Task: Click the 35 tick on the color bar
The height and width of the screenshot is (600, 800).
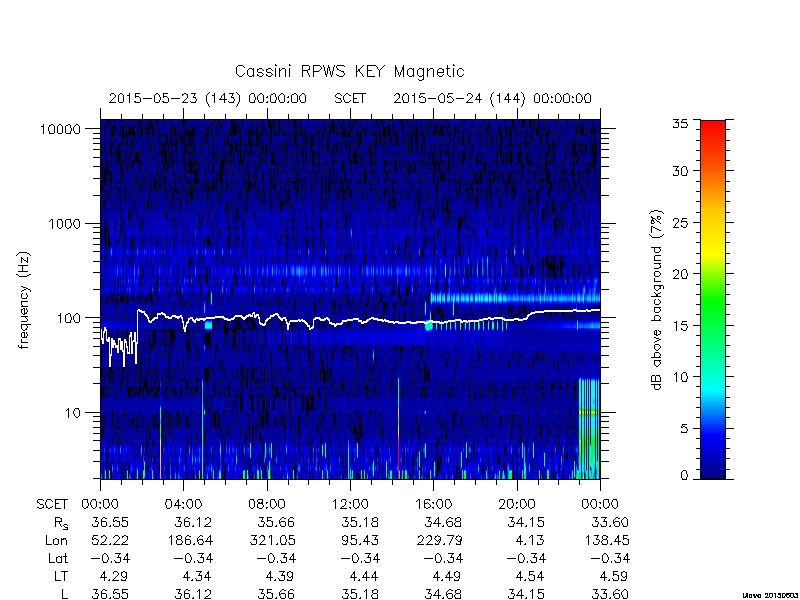Action: click(x=681, y=123)
